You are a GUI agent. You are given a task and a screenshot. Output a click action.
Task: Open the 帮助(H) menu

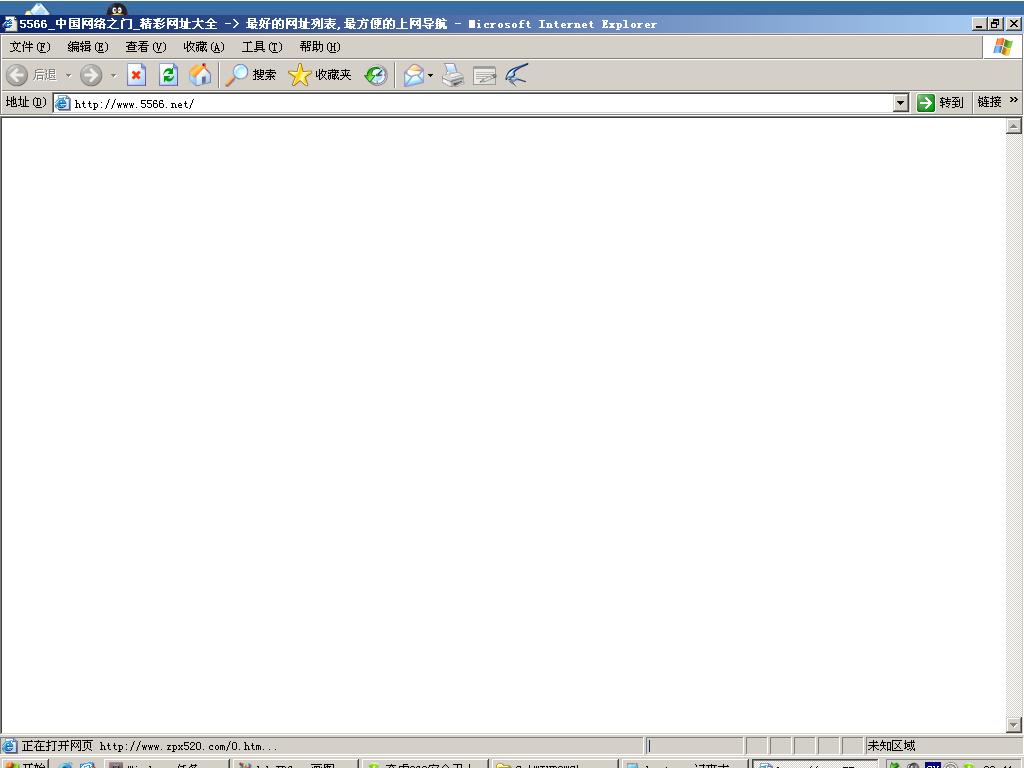[320, 47]
